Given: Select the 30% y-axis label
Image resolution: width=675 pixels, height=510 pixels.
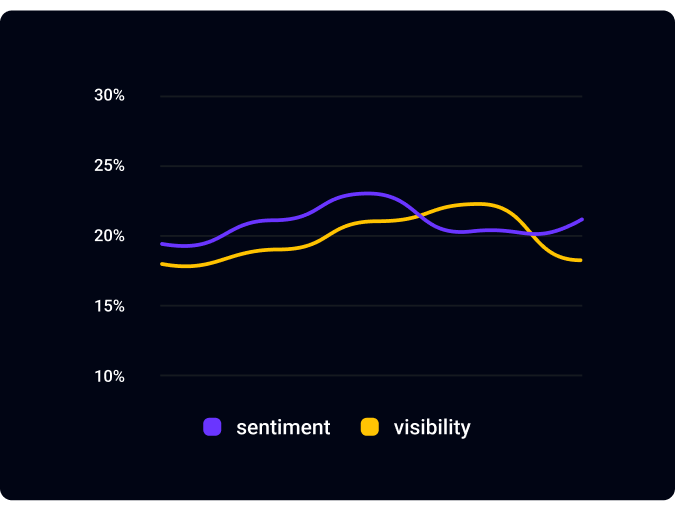Looking at the screenshot, I should [109, 96].
